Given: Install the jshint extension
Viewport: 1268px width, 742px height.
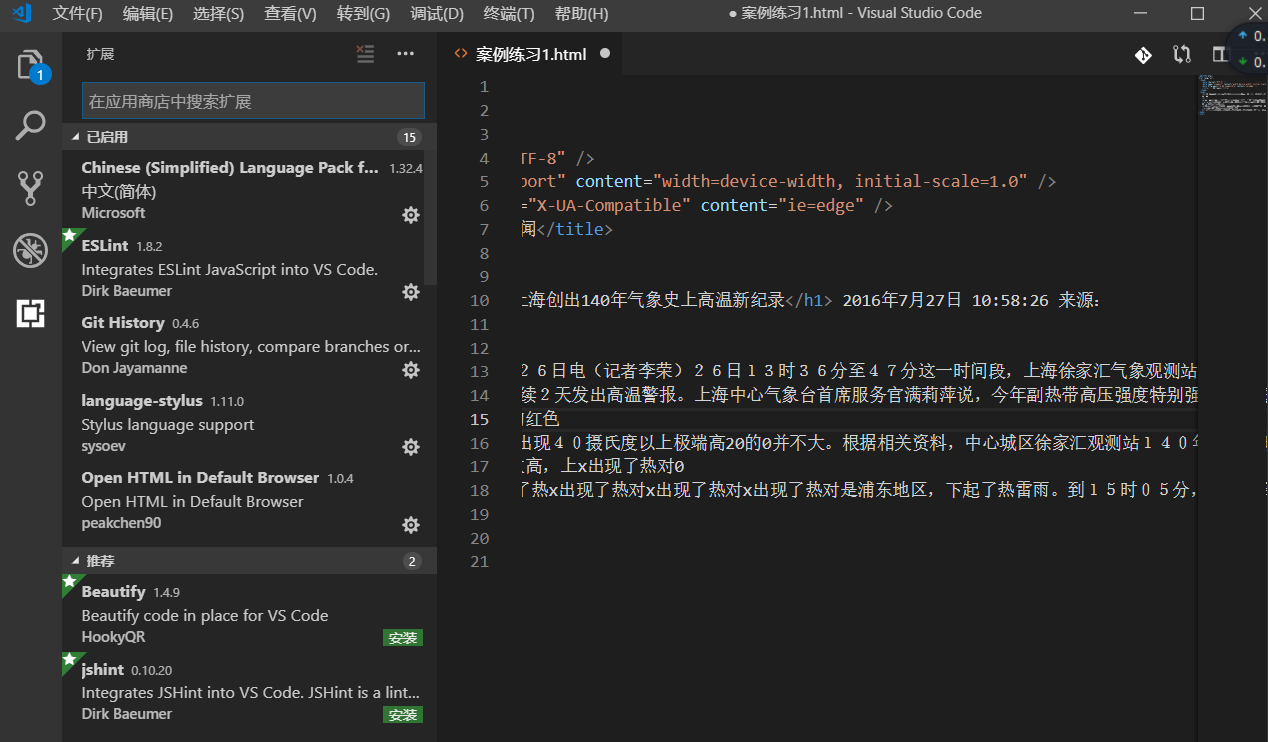Looking at the screenshot, I should point(402,714).
